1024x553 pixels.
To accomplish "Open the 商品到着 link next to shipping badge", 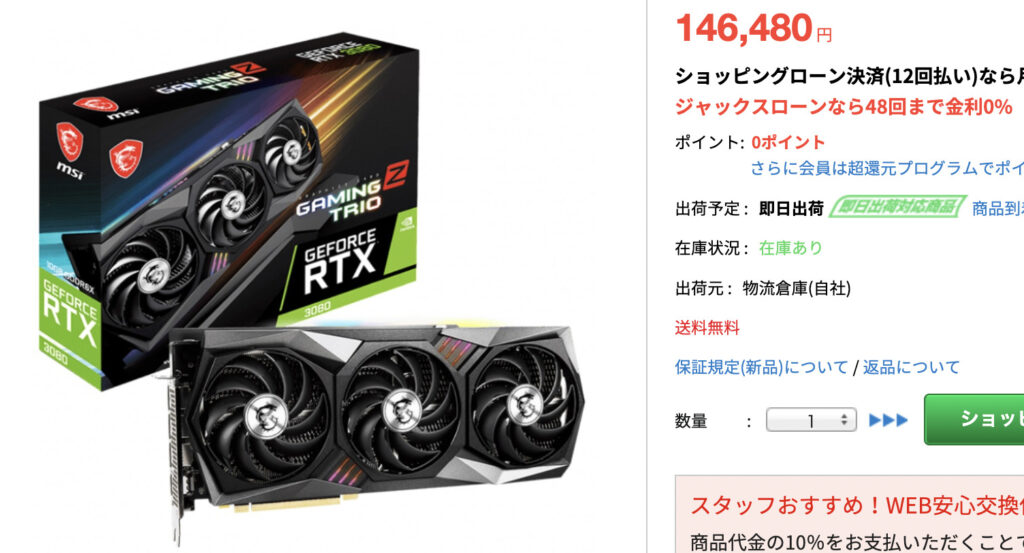I will 998,208.
